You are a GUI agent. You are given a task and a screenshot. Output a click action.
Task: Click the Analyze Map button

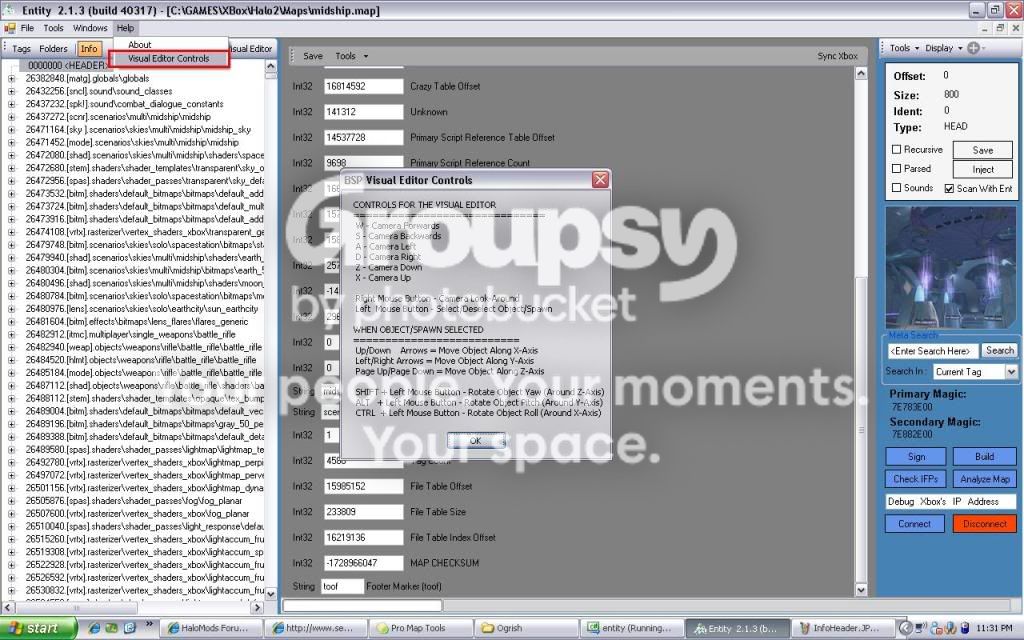pyautogui.click(x=984, y=479)
